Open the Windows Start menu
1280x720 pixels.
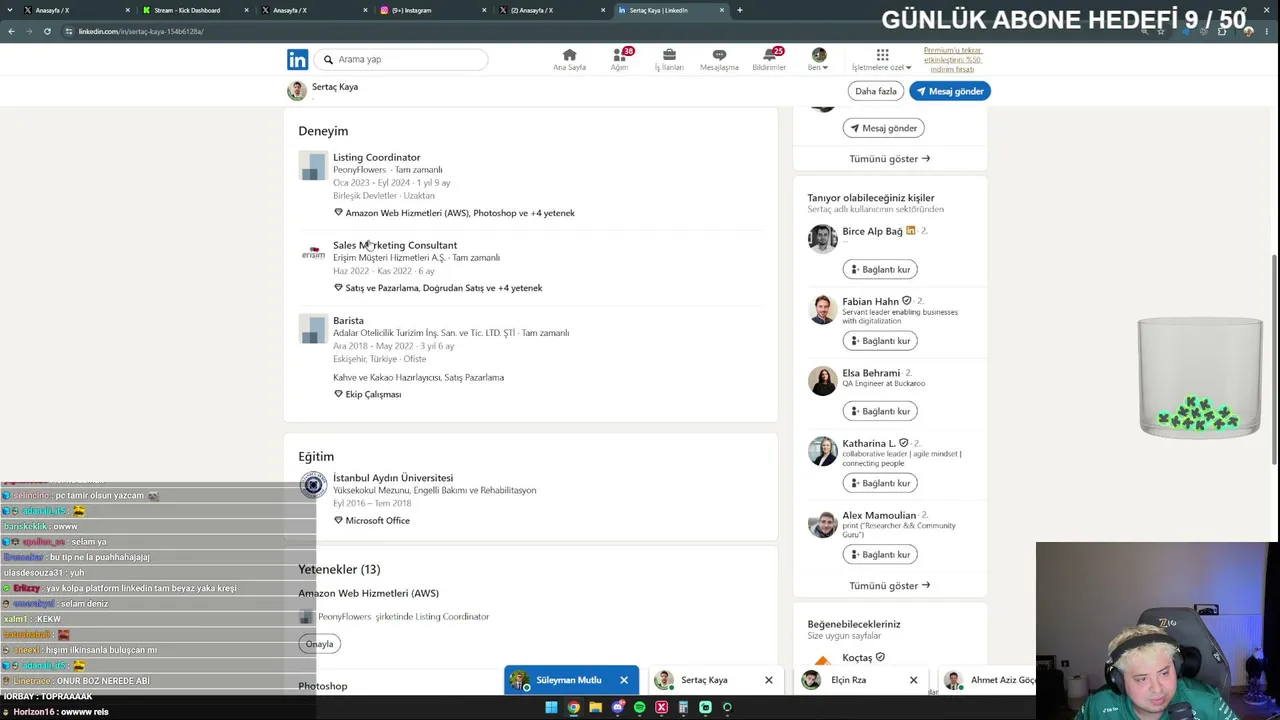pos(551,708)
